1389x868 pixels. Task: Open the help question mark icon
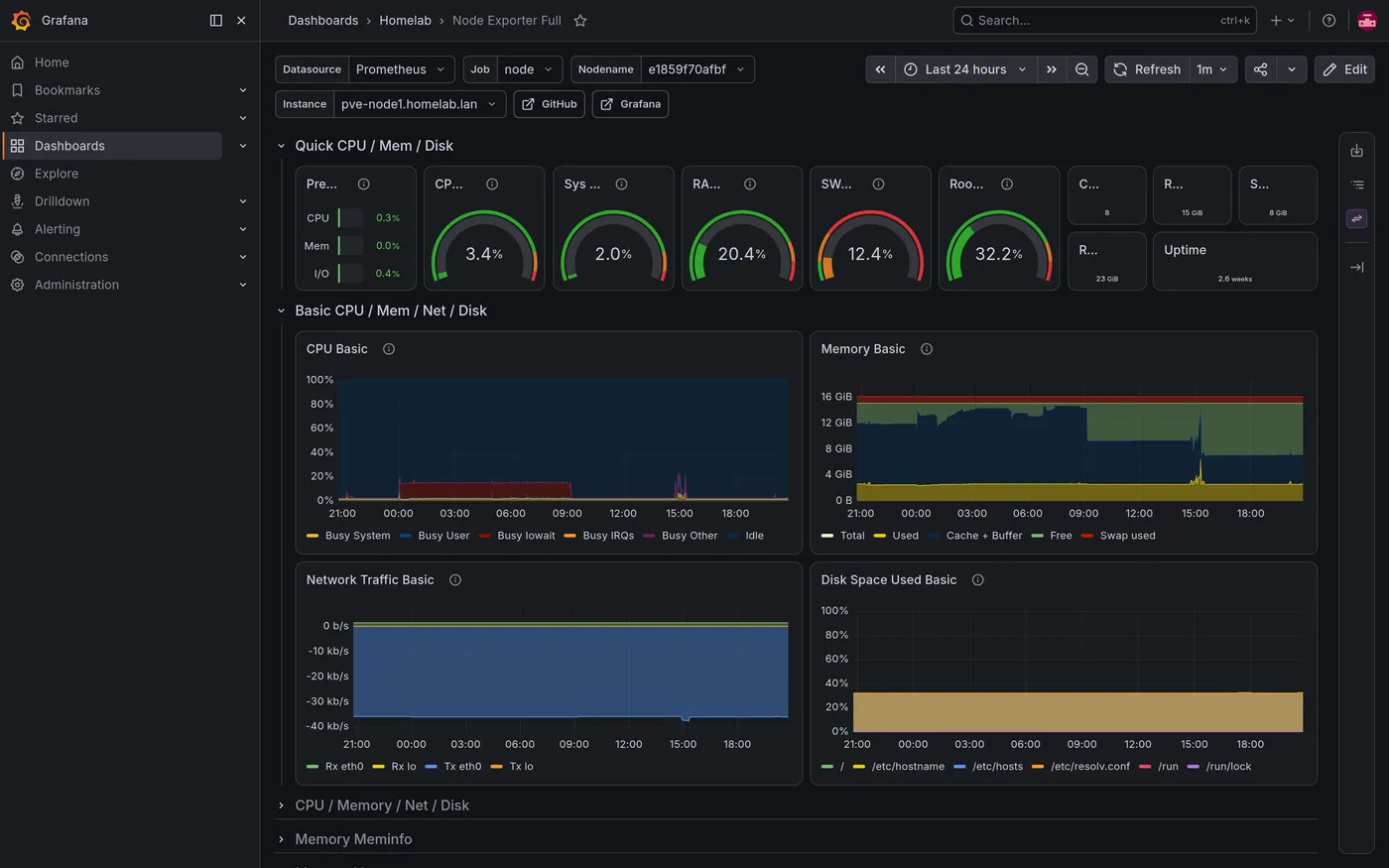pyautogui.click(x=1328, y=20)
